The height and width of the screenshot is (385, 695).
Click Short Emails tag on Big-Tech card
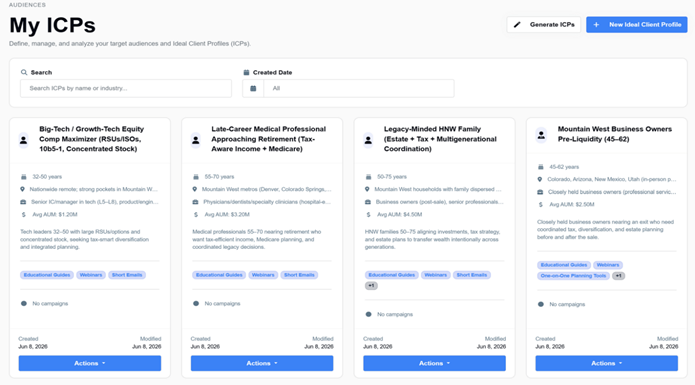pyautogui.click(x=127, y=275)
